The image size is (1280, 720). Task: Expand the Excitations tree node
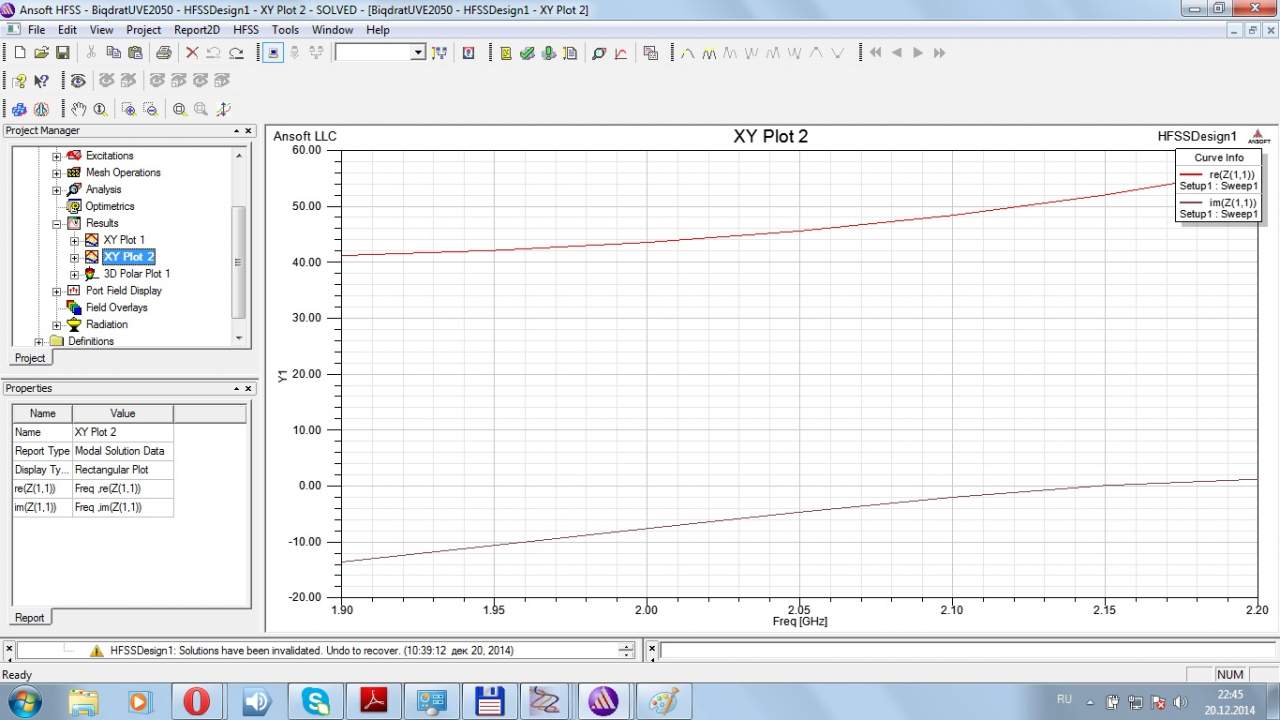57,156
